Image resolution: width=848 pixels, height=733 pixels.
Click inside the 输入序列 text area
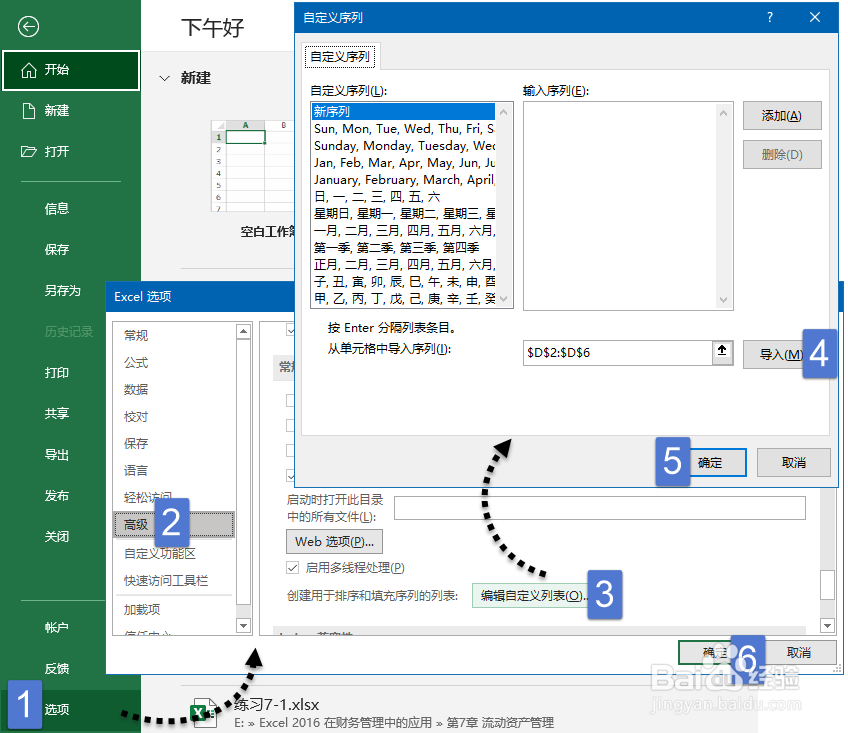(620, 206)
